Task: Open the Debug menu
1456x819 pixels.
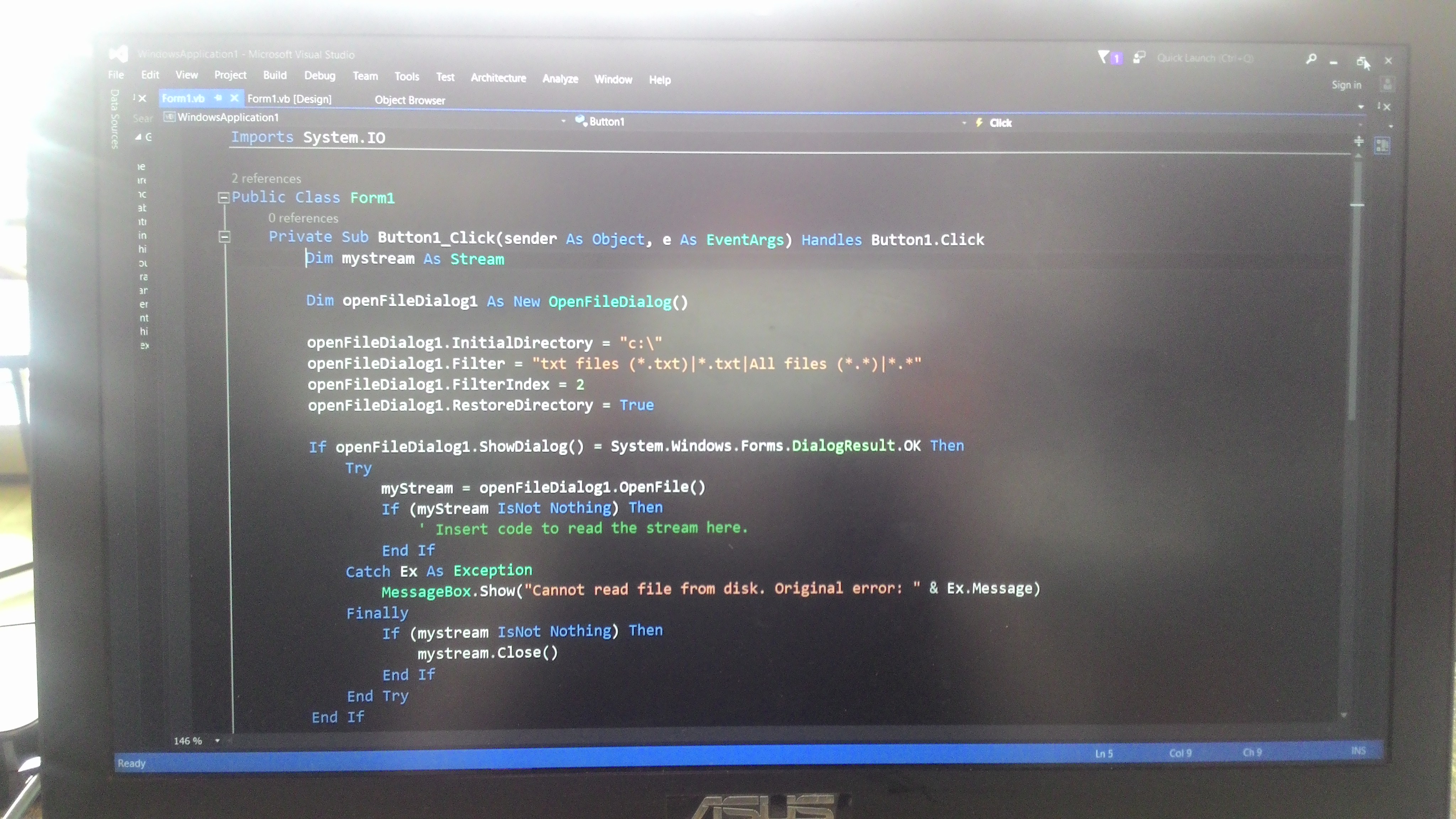Action: tap(319, 76)
